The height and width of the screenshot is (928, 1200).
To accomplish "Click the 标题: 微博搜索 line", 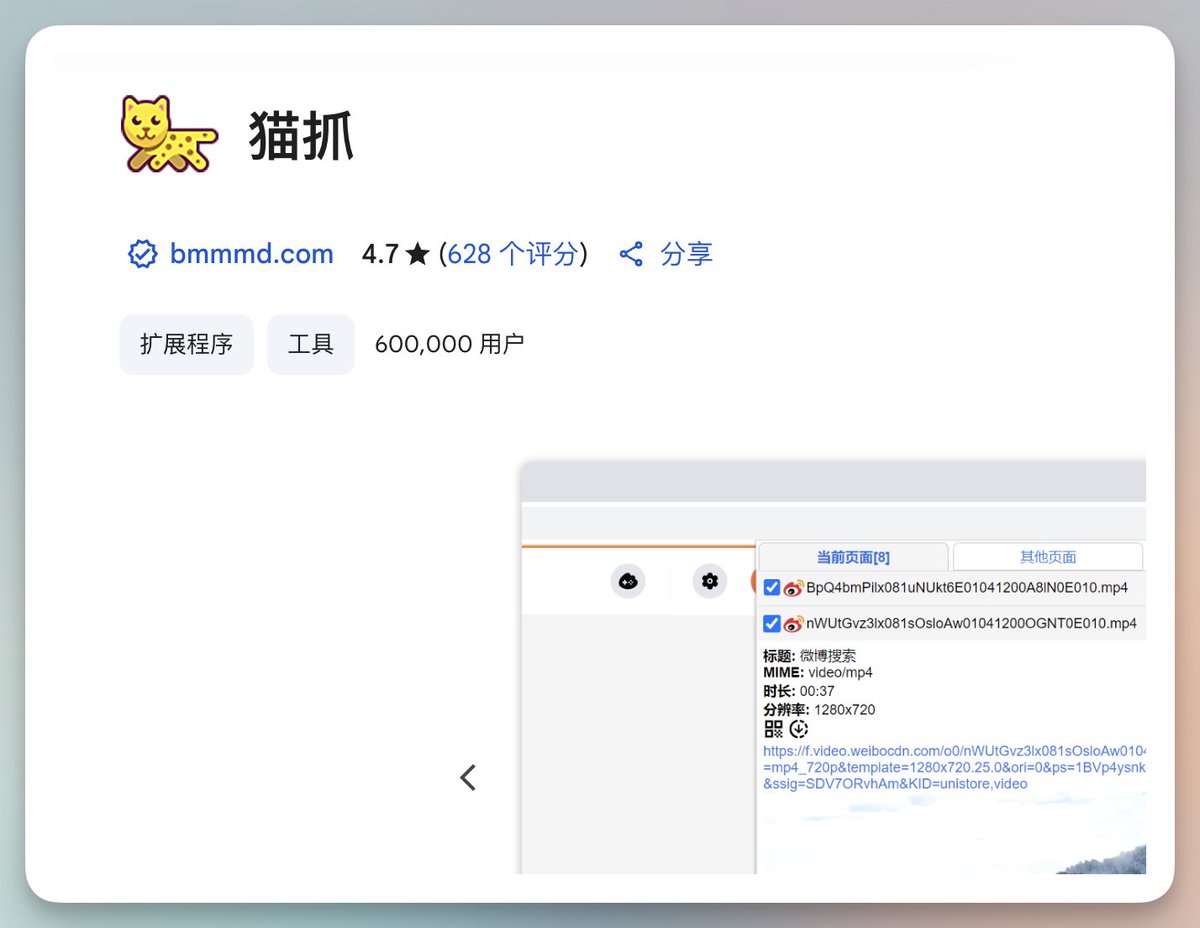I will tap(809, 656).
